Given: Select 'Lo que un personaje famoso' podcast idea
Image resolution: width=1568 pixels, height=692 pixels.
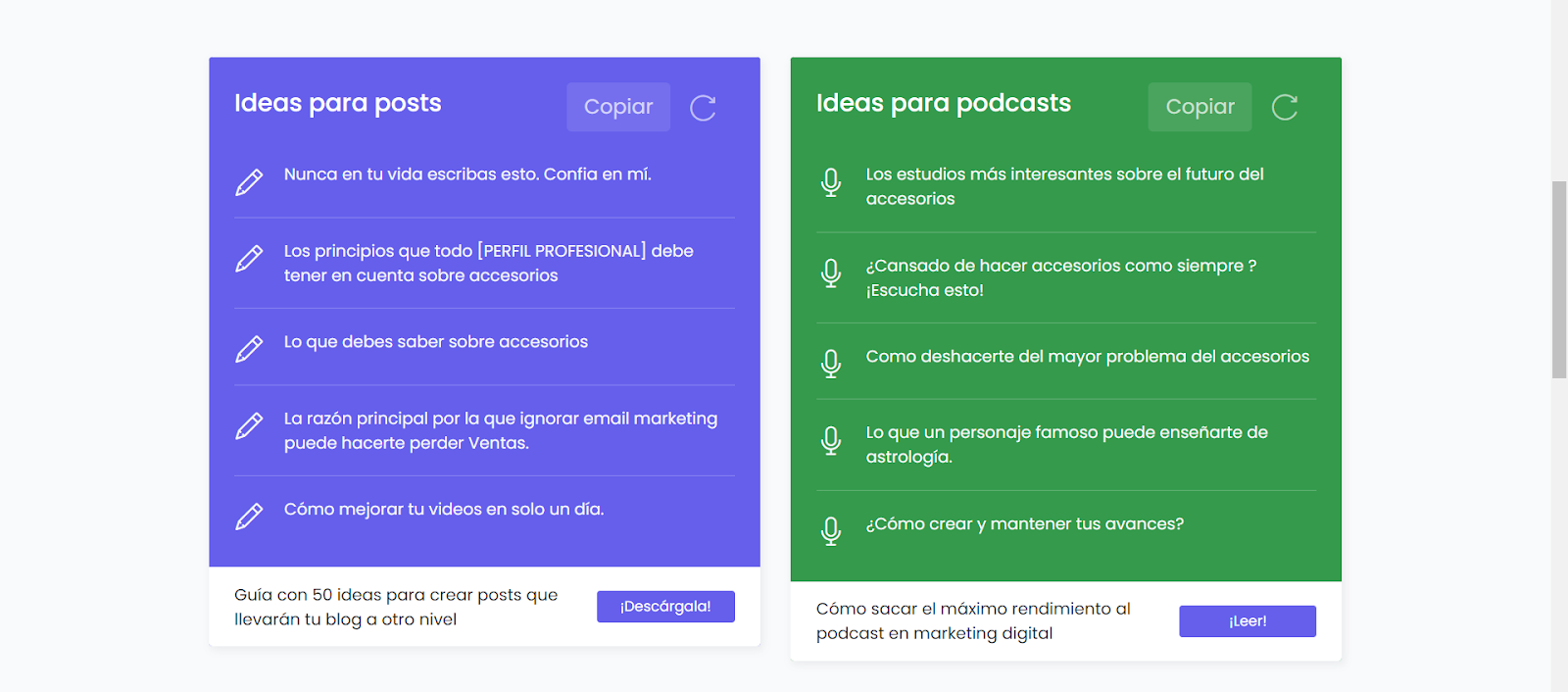Looking at the screenshot, I should pos(1067,444).
